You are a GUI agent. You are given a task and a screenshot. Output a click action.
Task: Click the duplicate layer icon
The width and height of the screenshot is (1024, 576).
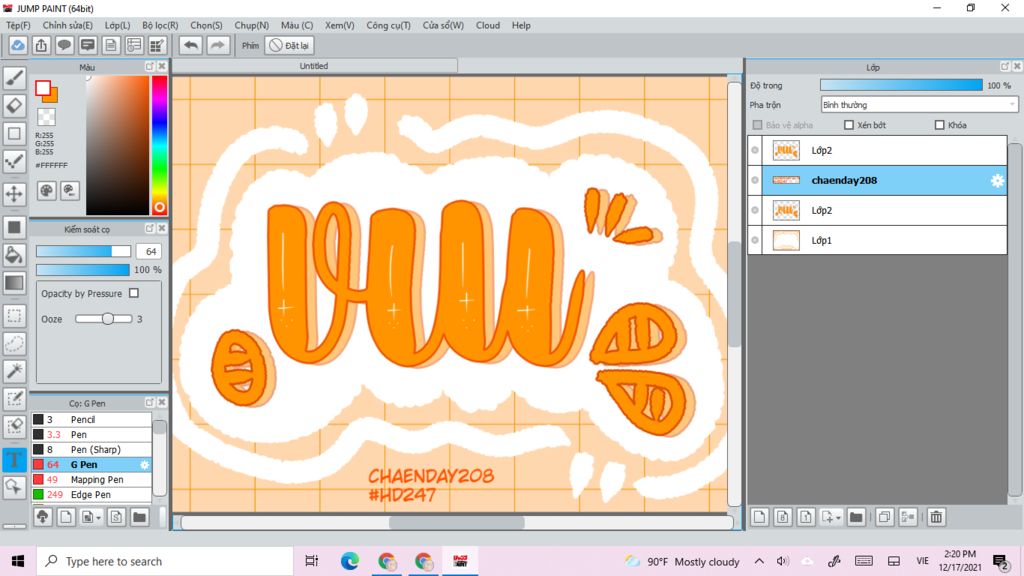coord(884,517)
